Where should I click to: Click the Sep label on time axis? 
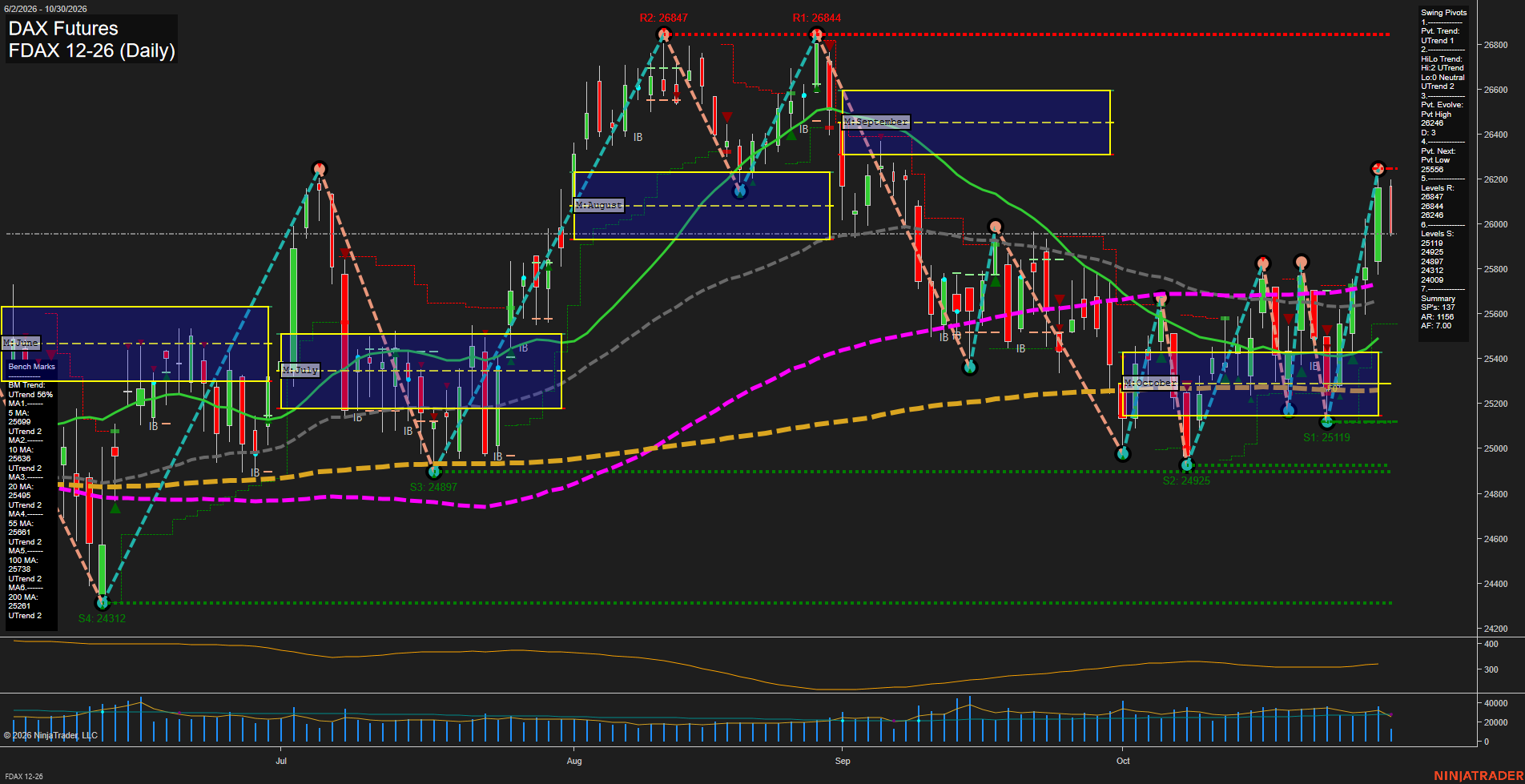click(x=843, y=761)
